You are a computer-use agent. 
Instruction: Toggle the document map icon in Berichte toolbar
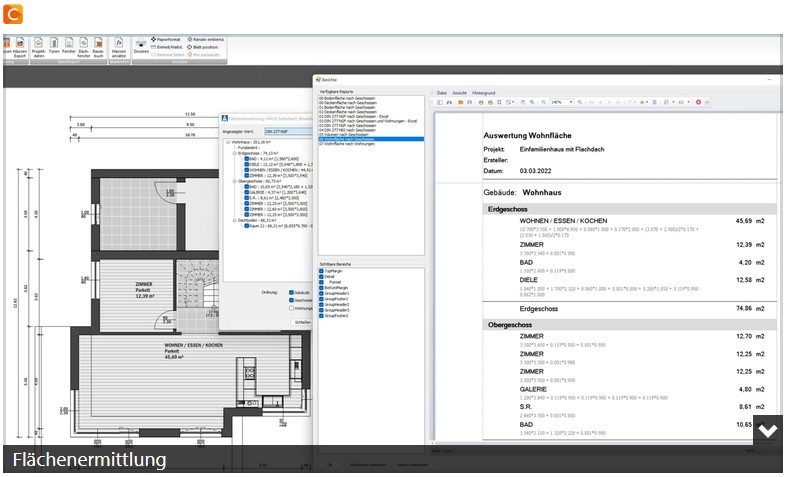(440, 102)
